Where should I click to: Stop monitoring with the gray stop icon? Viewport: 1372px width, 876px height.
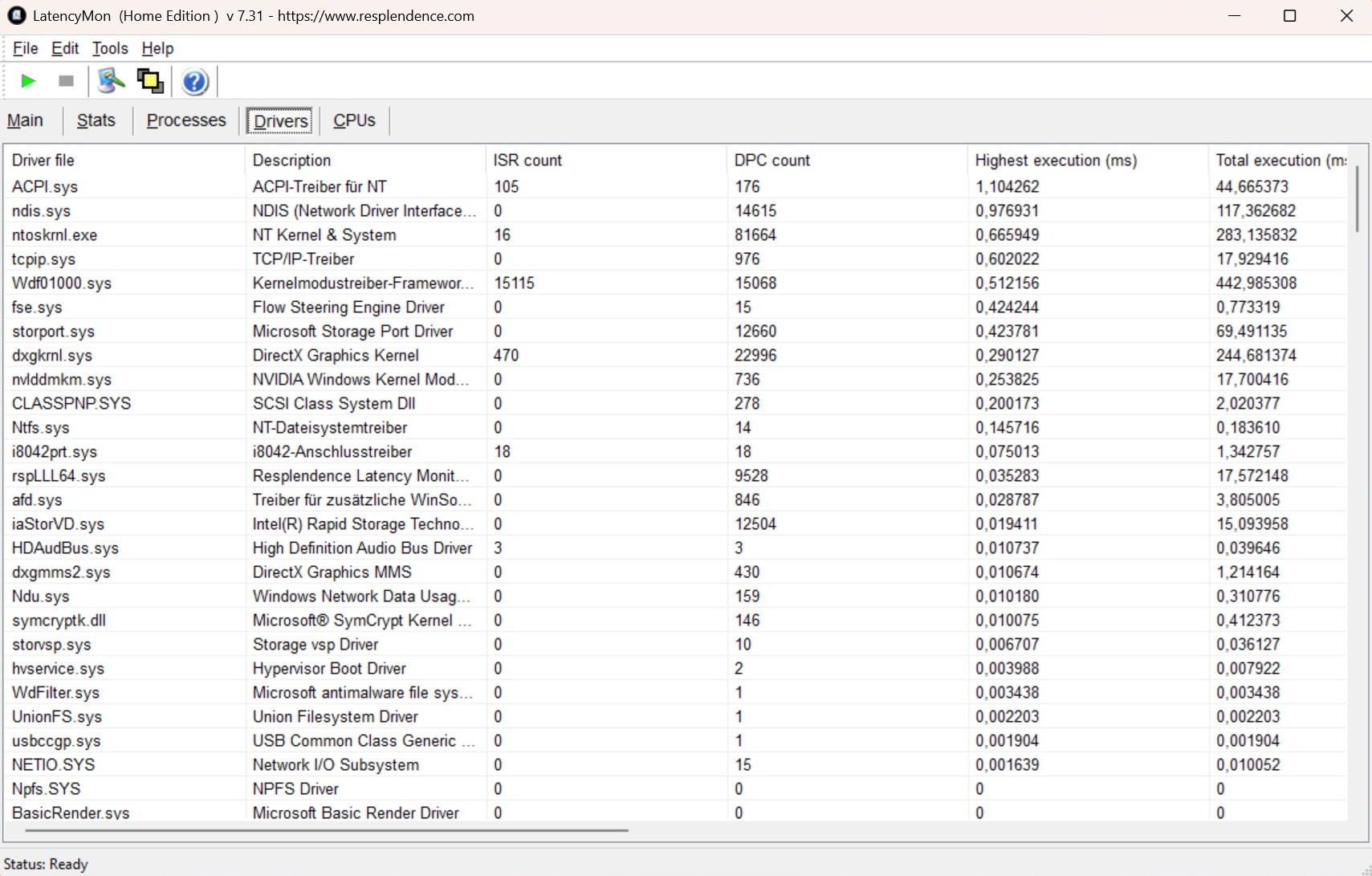(67, 81)
